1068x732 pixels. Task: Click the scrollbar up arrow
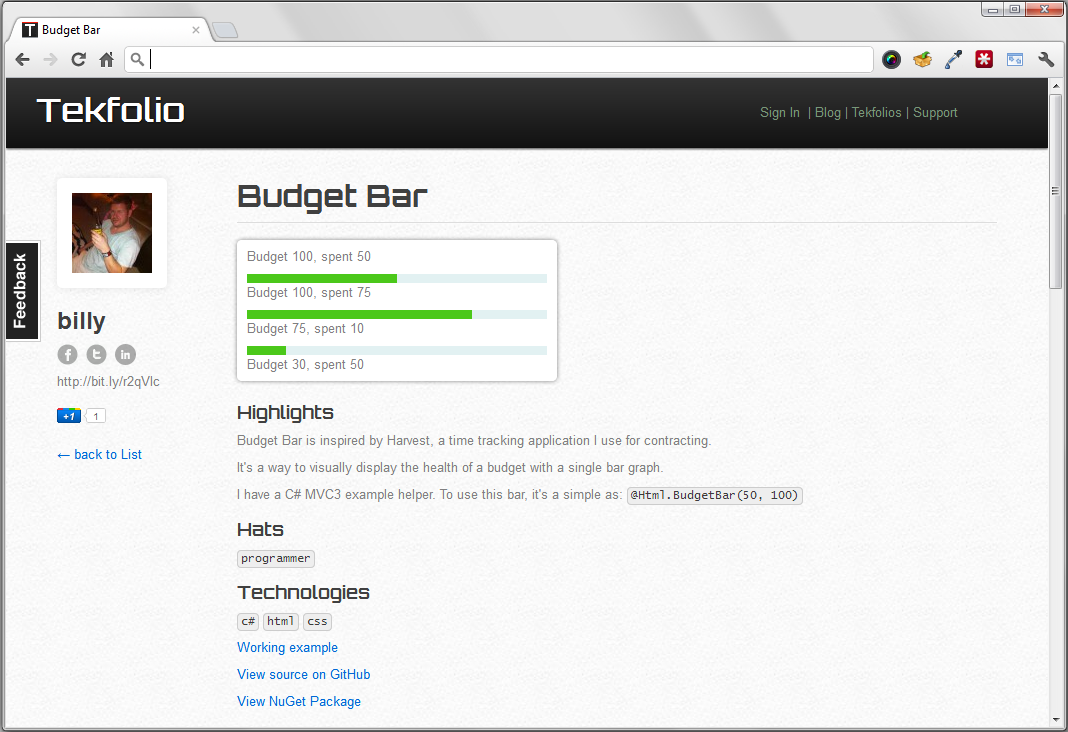[1056, 86]
